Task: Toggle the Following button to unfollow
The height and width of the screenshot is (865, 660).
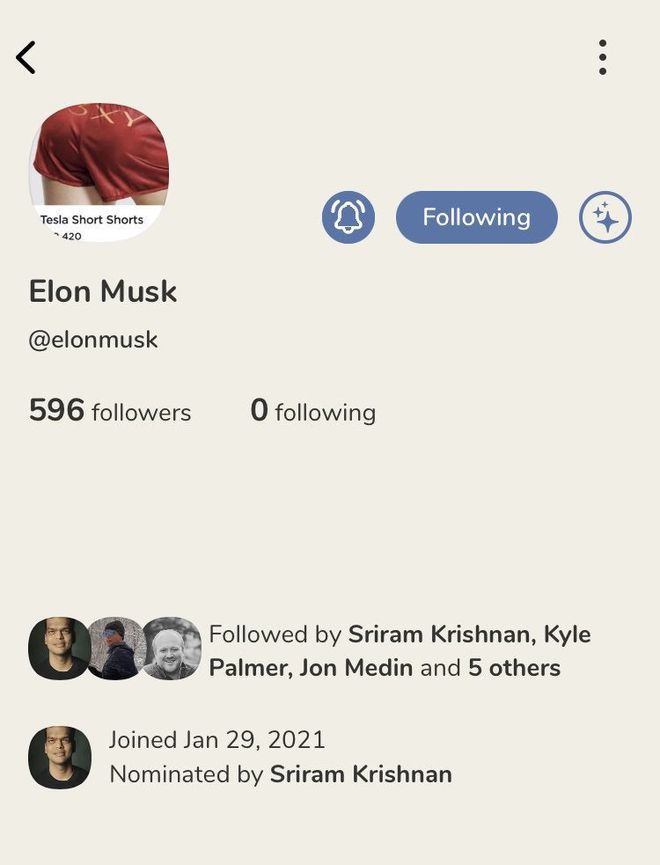Action: click(x=477, y=217)
